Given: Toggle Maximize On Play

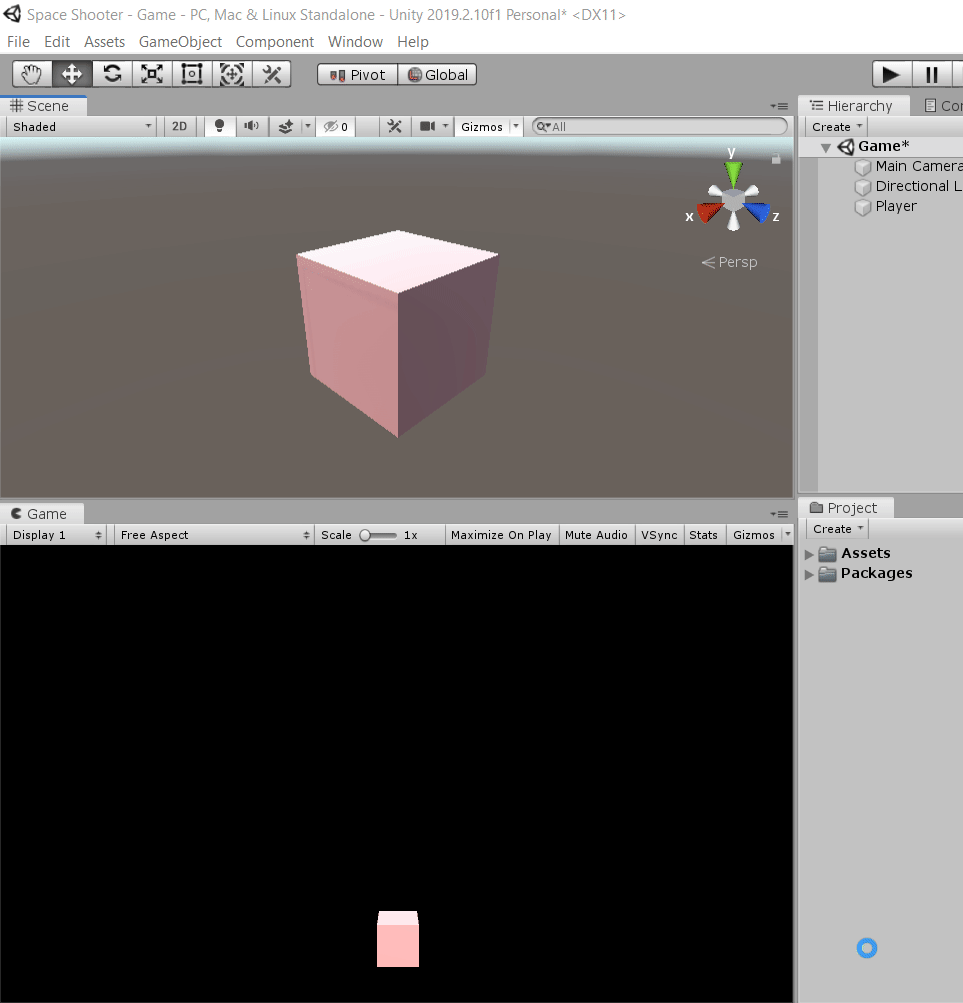Looking at the screenshot, I should click(501, 535).
